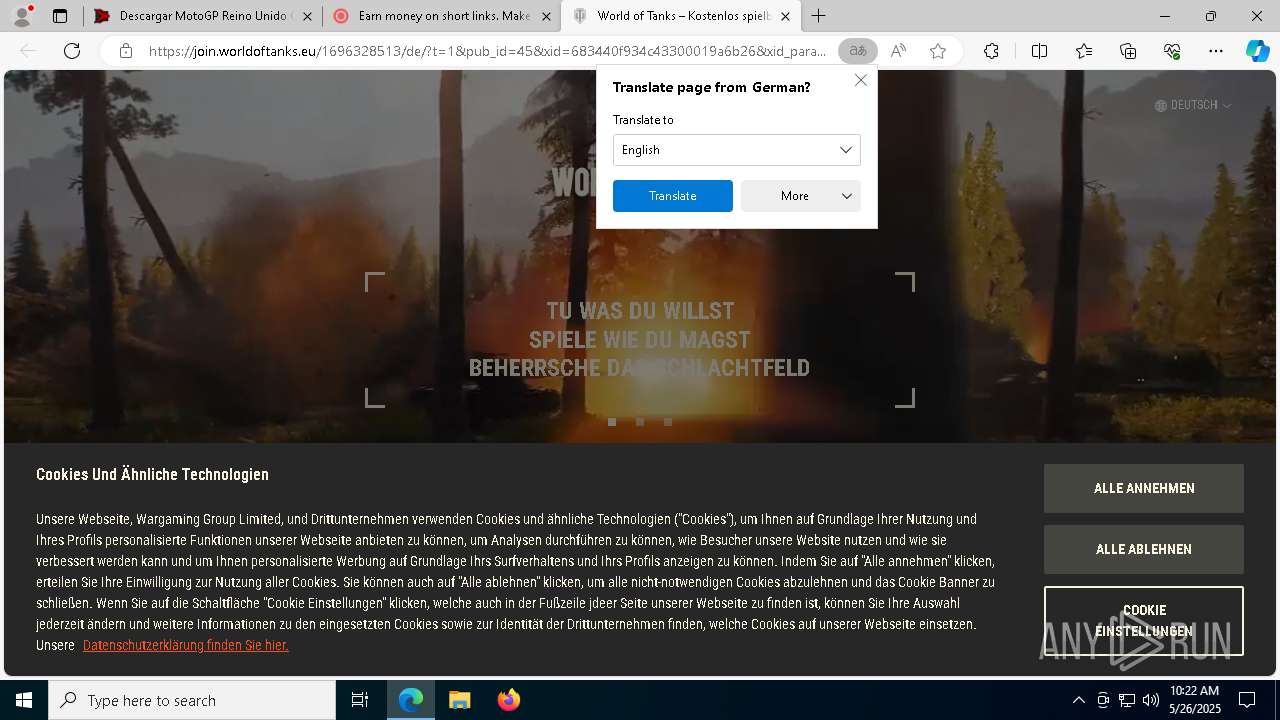Start Read aloud
1280x720 pixels.
(x=898, y=51)
